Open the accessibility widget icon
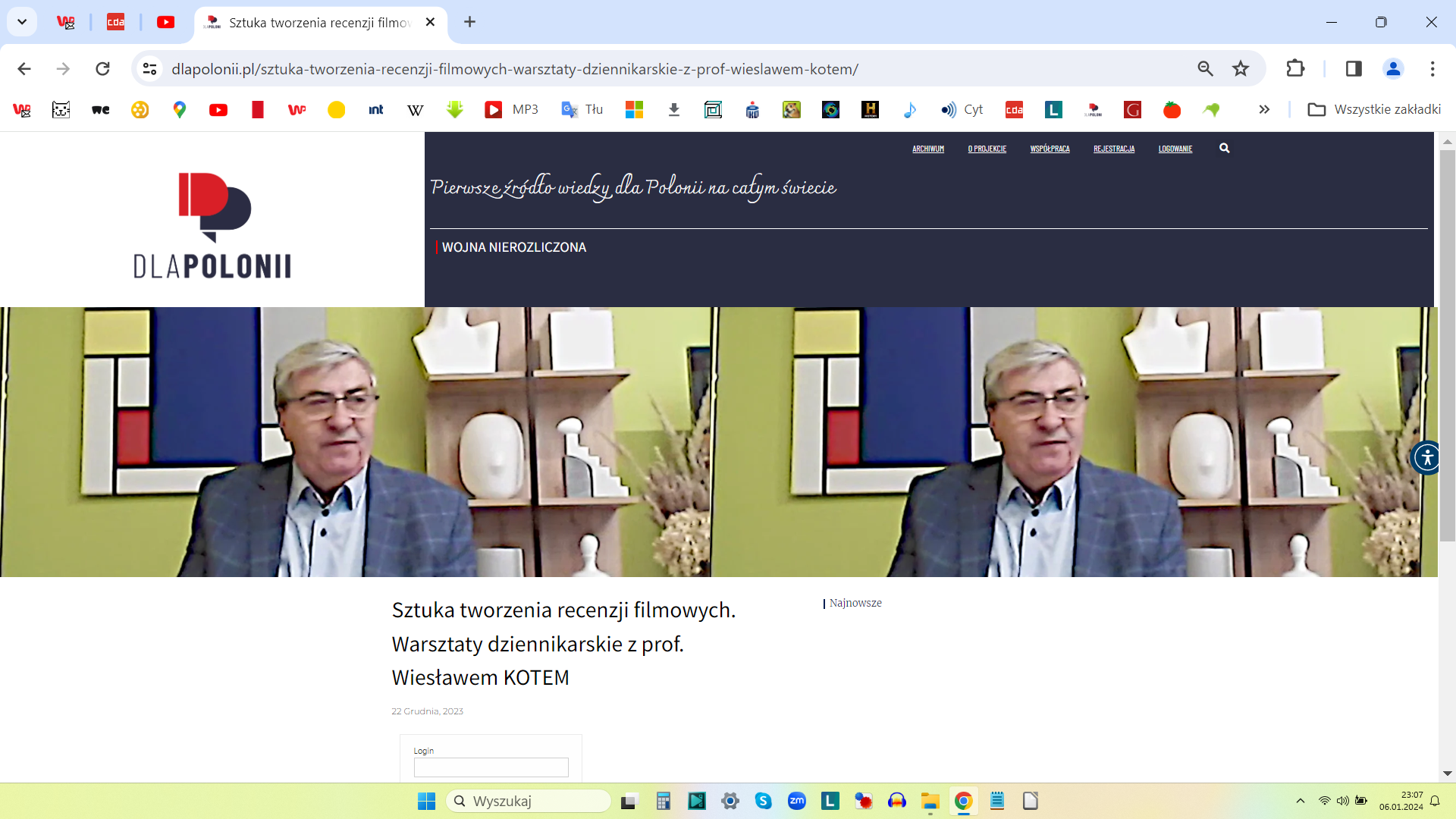 tap(1427, 457)
